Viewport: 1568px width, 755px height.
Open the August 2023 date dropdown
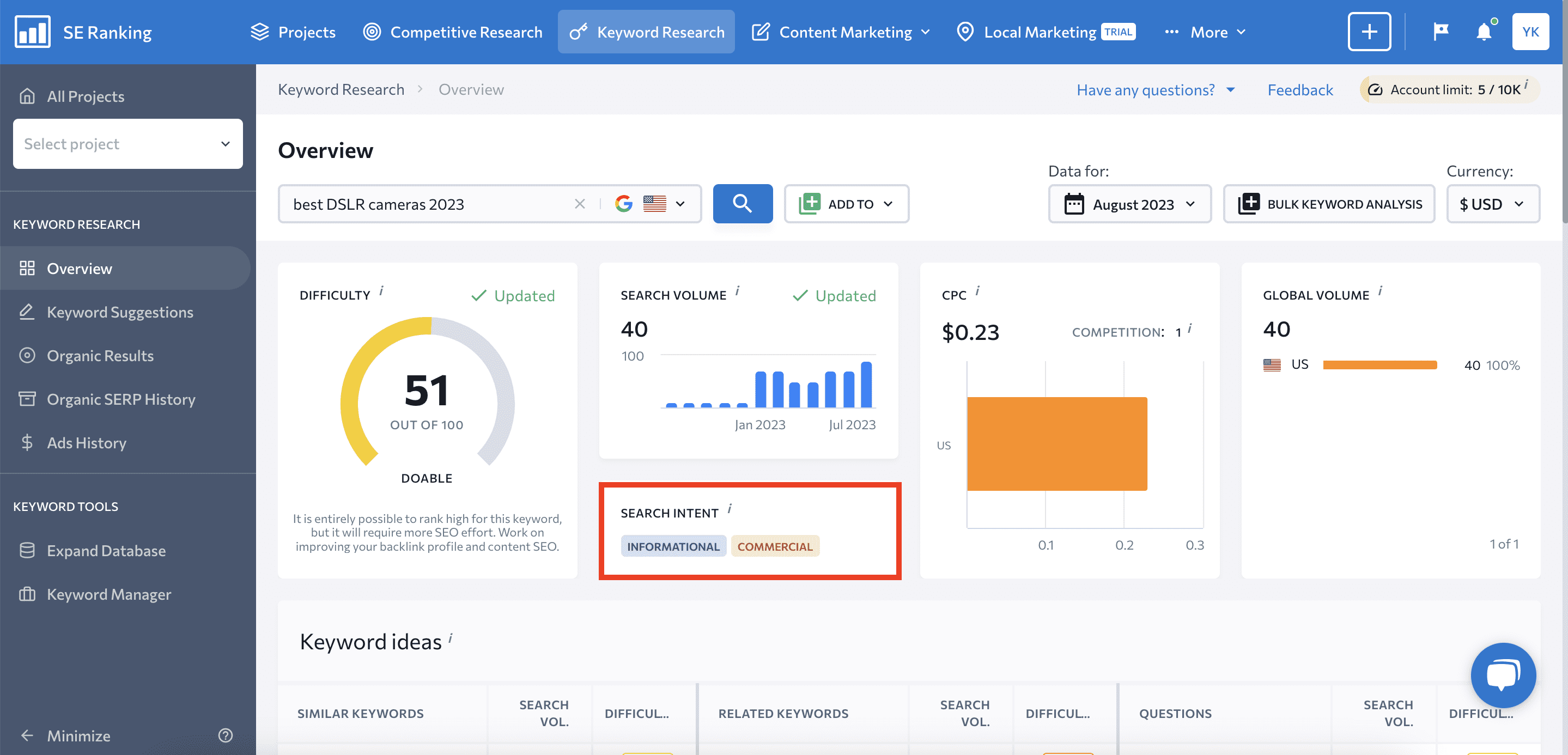coord(1129,204)
